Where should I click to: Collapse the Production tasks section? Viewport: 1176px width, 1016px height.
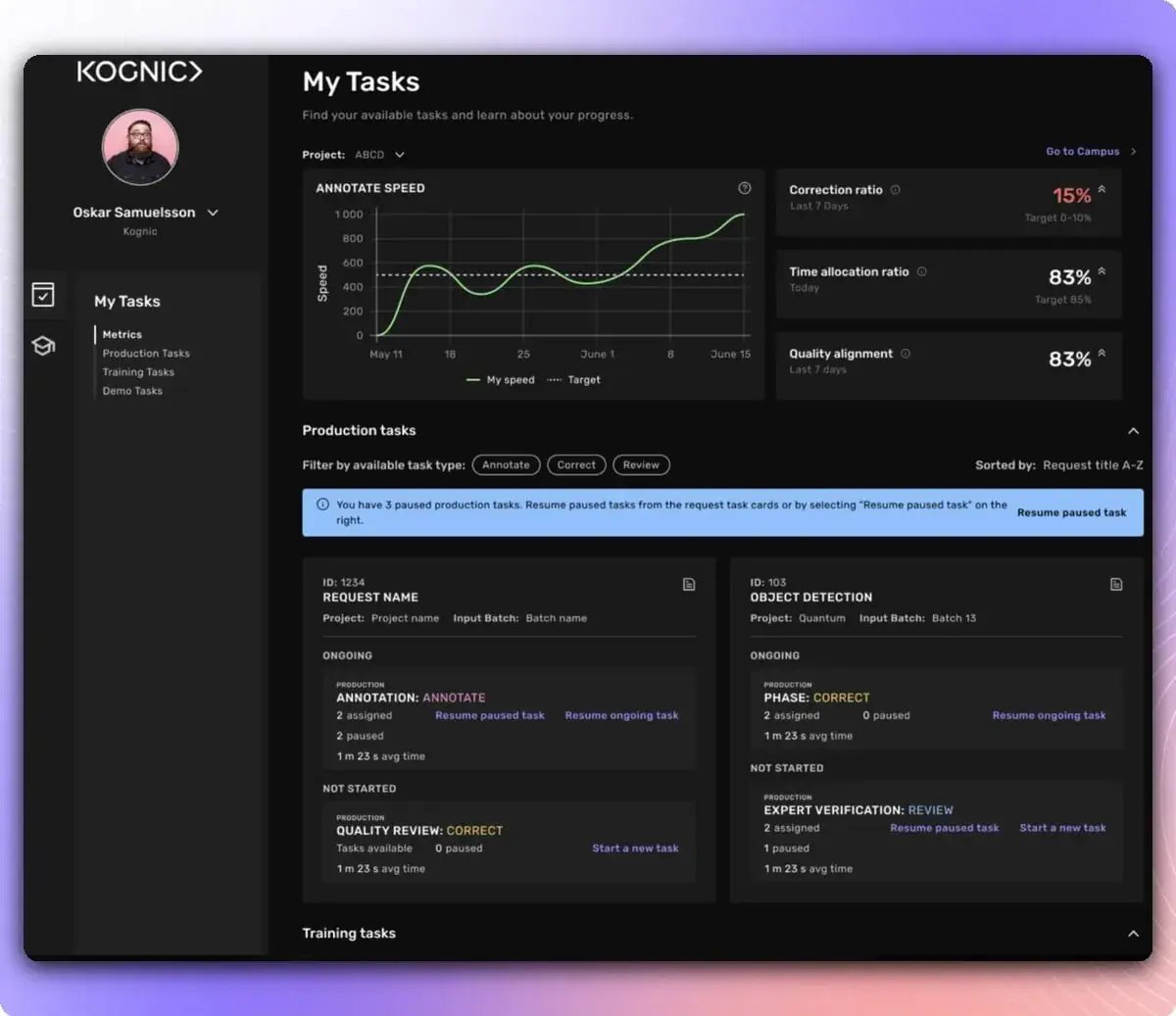click(x=1133, y=431)
